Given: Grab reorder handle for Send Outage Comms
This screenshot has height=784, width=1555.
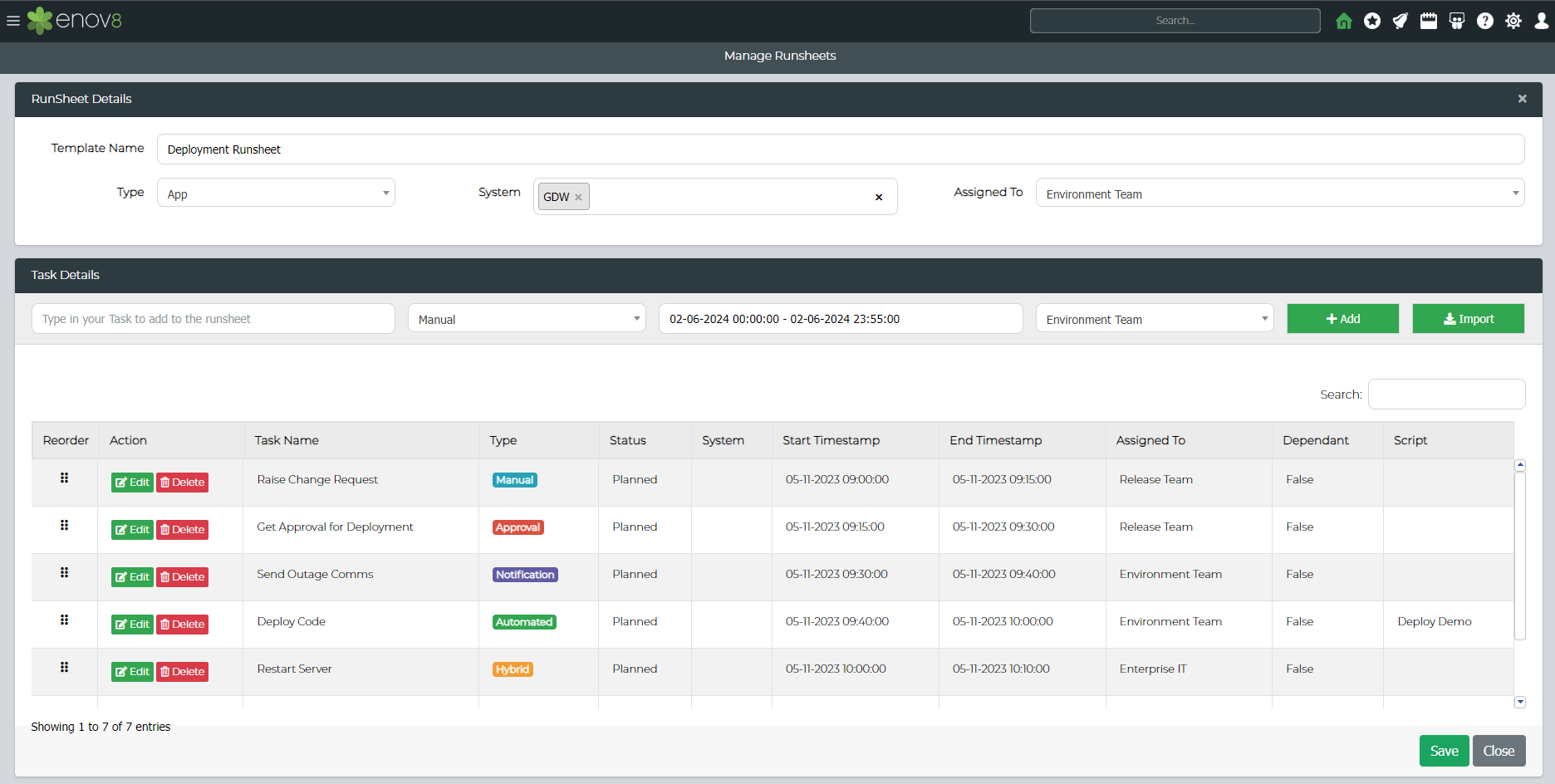Looking at the screenshot, I should click(64, 573).
